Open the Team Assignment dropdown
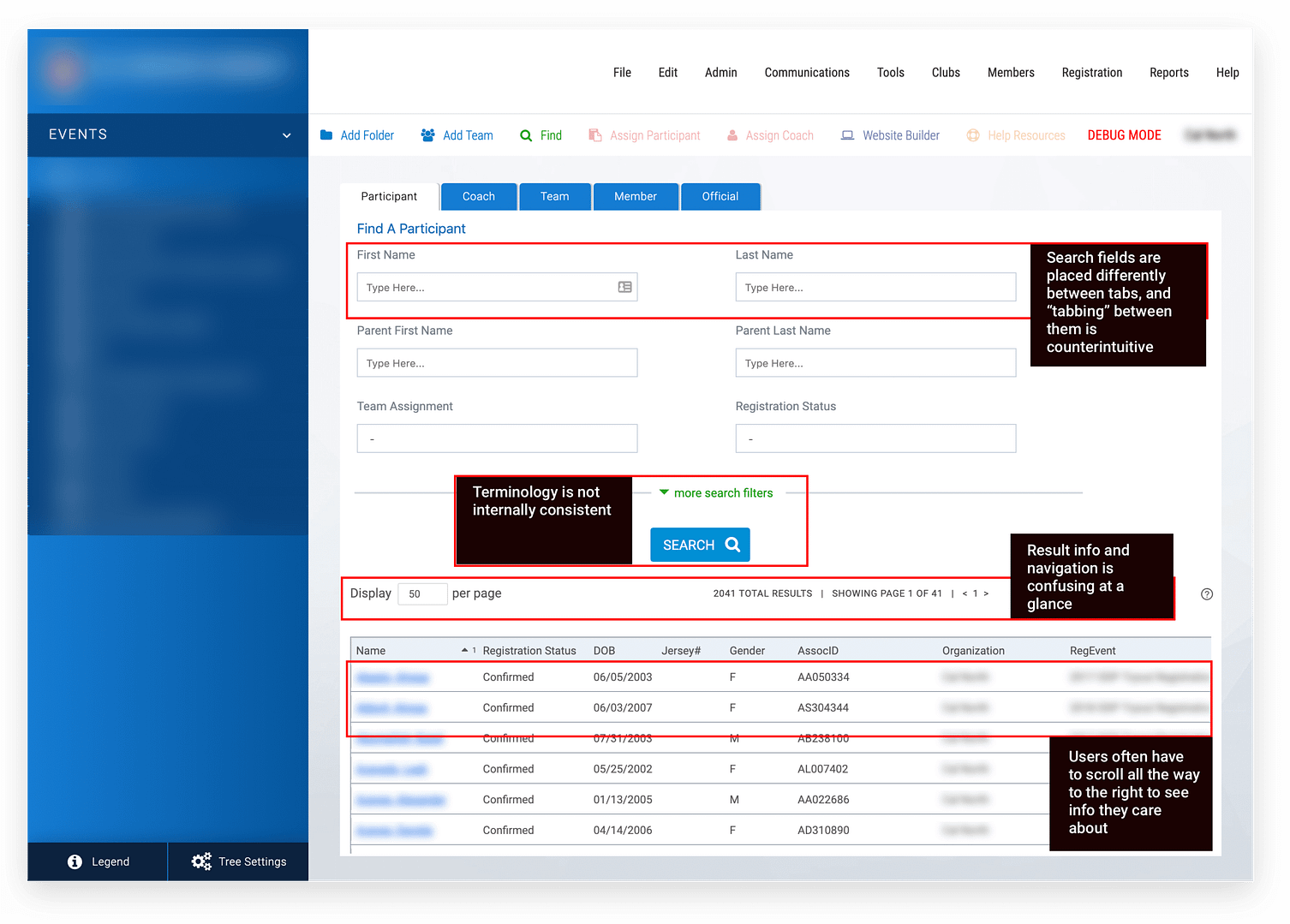Screen dimensions: 1290x924 pos(497,438)
